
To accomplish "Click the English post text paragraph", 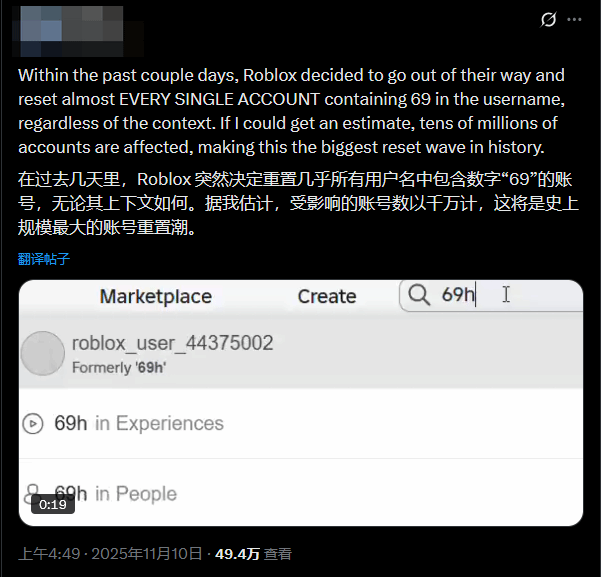I will click(291, 111).
